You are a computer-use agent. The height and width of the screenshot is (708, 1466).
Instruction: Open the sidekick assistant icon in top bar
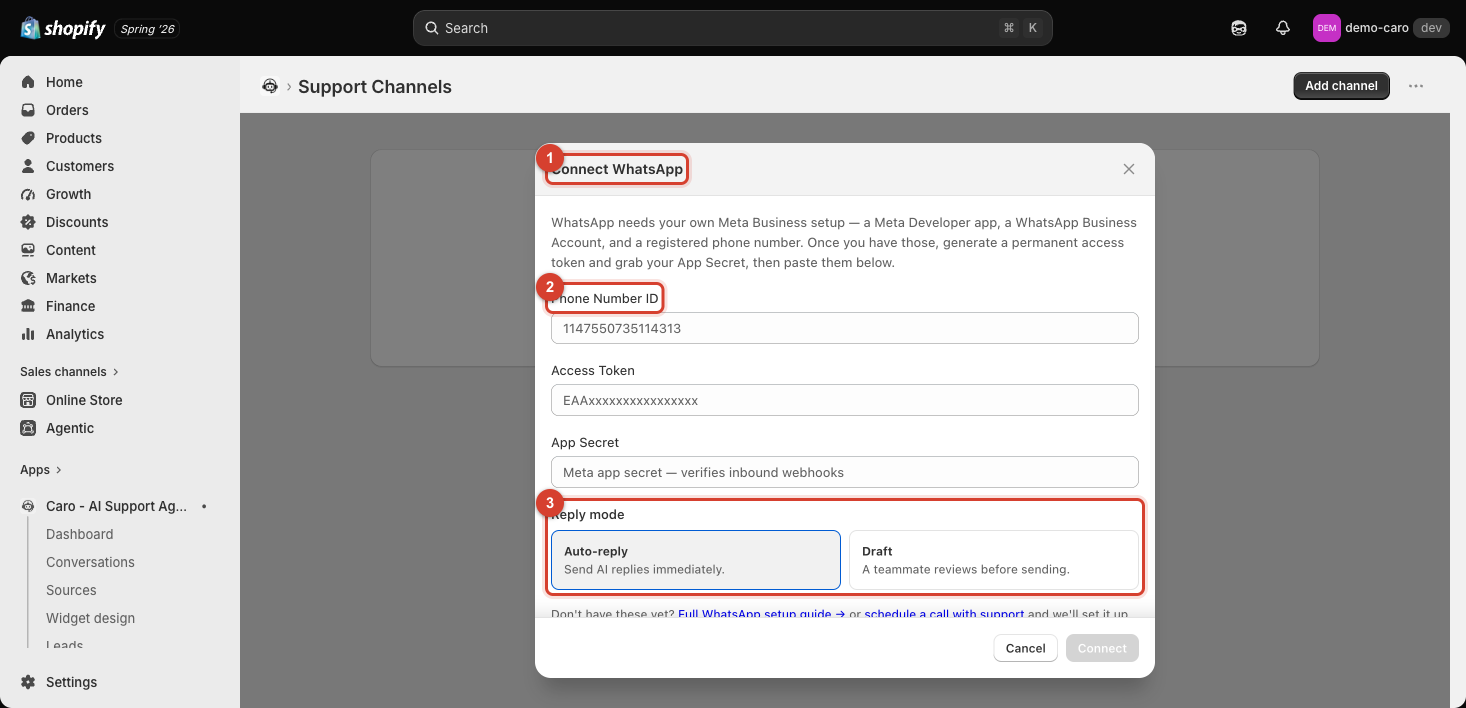(1239, 28)
